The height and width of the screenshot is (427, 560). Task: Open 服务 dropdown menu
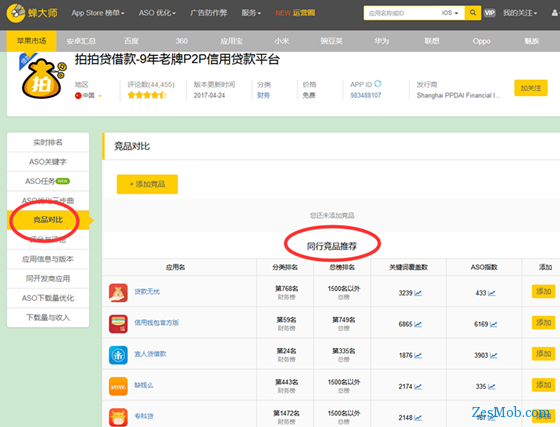[x=251, y=13]
